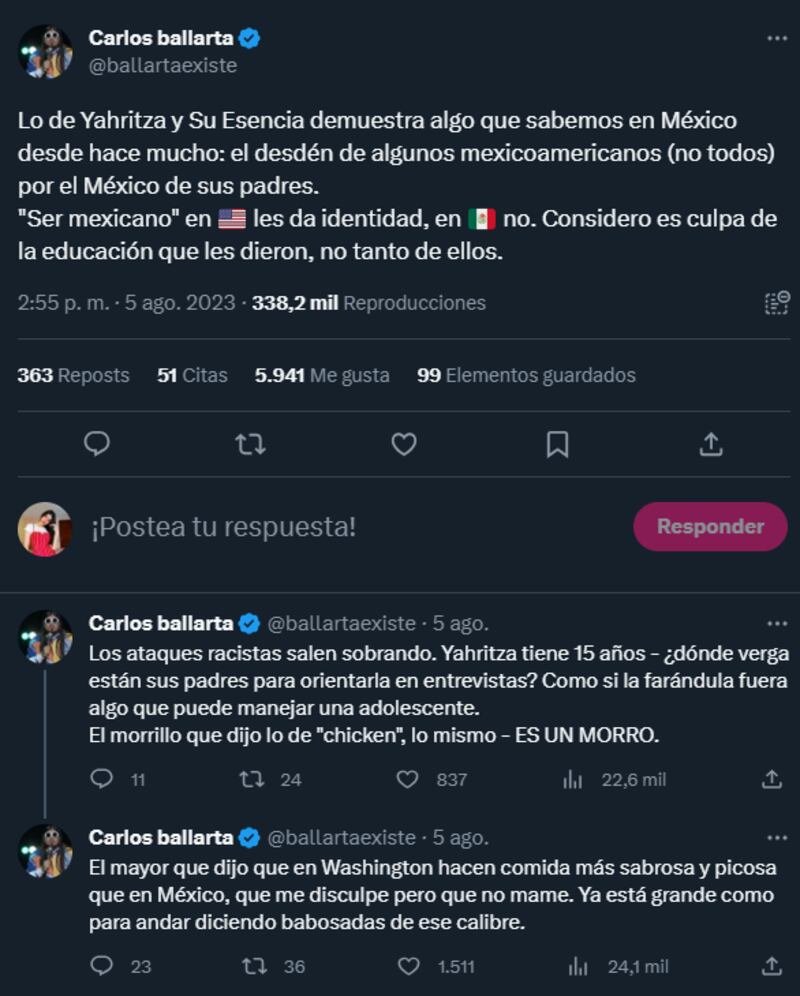Repost the main tweet using retweet icon

pyautogui.click(x=250, y=443)
